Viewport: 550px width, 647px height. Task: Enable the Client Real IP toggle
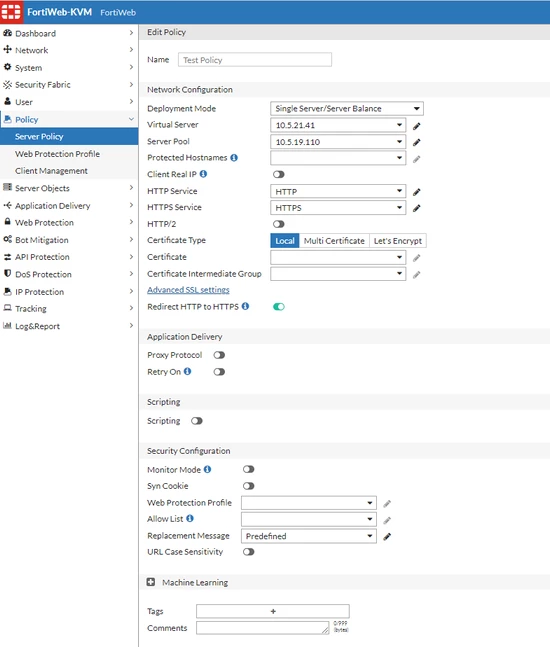279,174
